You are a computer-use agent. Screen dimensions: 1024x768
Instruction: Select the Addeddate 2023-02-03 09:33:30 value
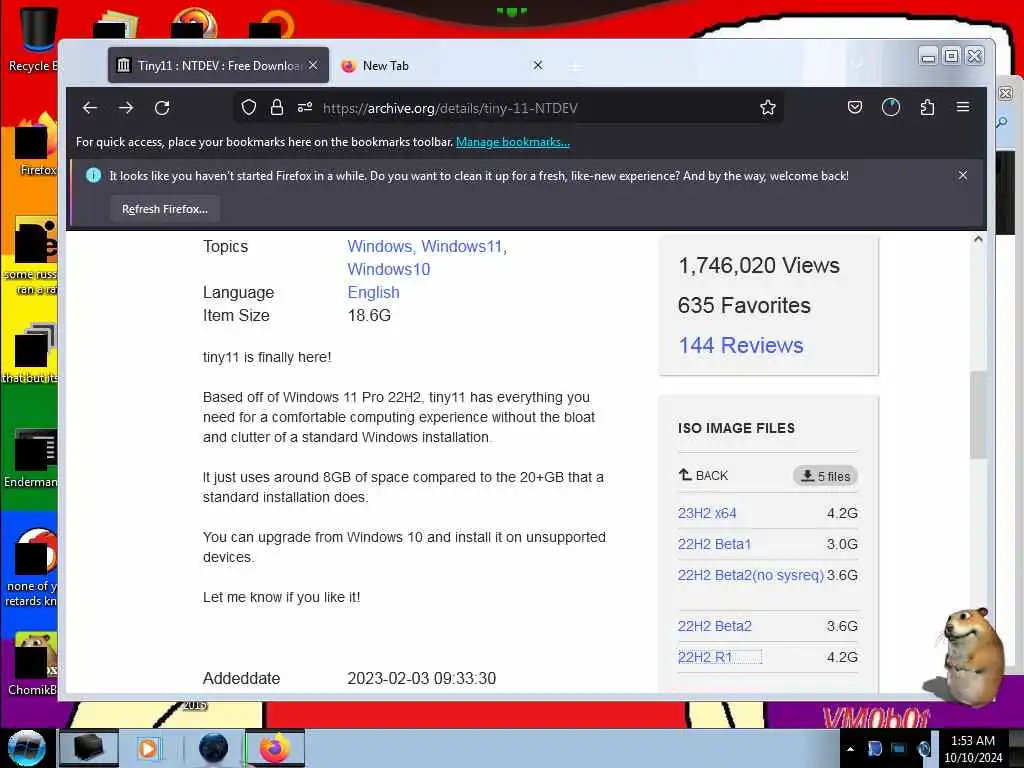tap(421, 679)
